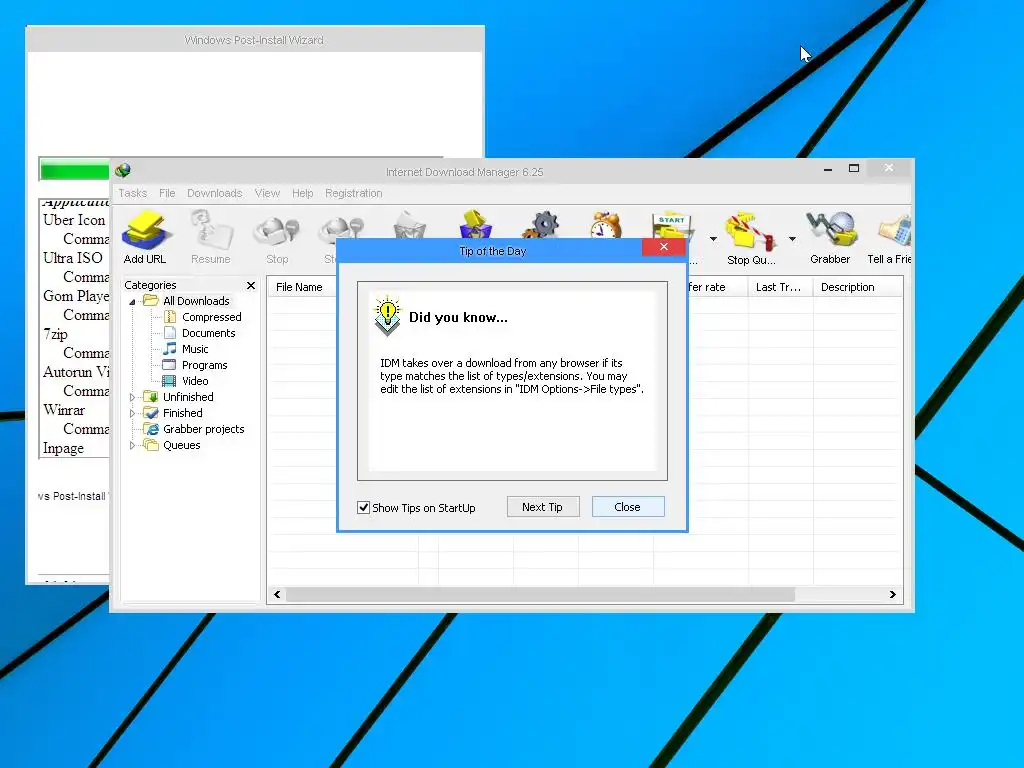Select Grabber projects tree label

204,429
